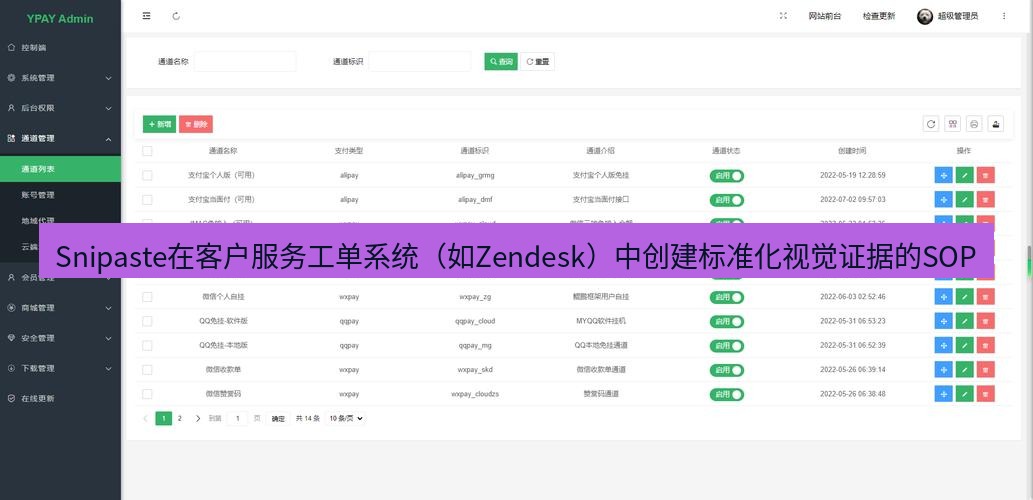Open 控制台 in the sidebar
The height and width of the screenshot is (500, 1033).
click(x=61, y=47)
